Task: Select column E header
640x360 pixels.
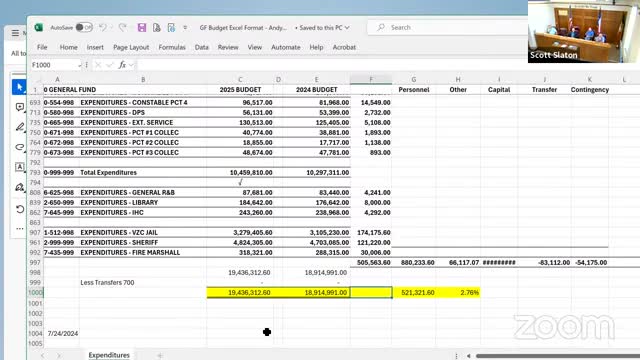Action: 316,80
